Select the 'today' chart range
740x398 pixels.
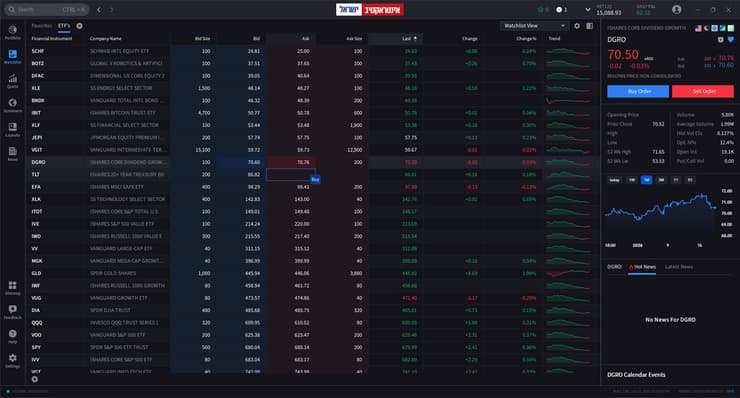[x=614, y=180]
